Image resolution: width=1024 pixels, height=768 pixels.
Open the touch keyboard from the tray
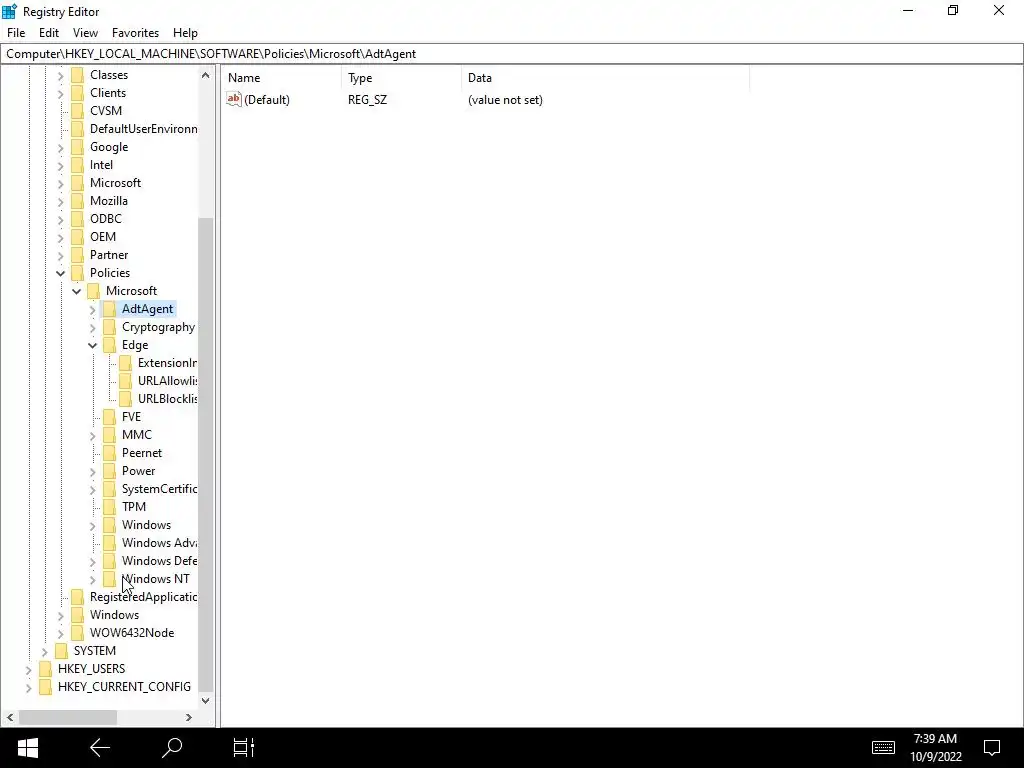click(x=883, y=748)
